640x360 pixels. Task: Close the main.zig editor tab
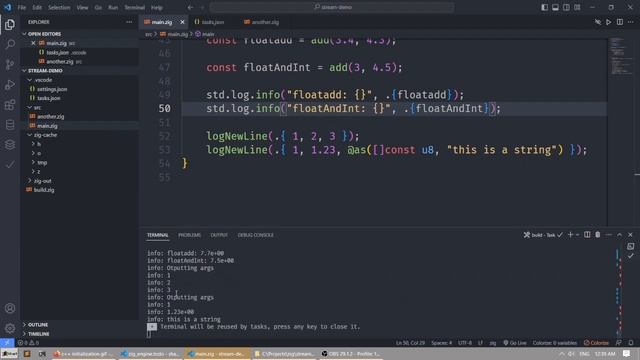pos(182,22)
